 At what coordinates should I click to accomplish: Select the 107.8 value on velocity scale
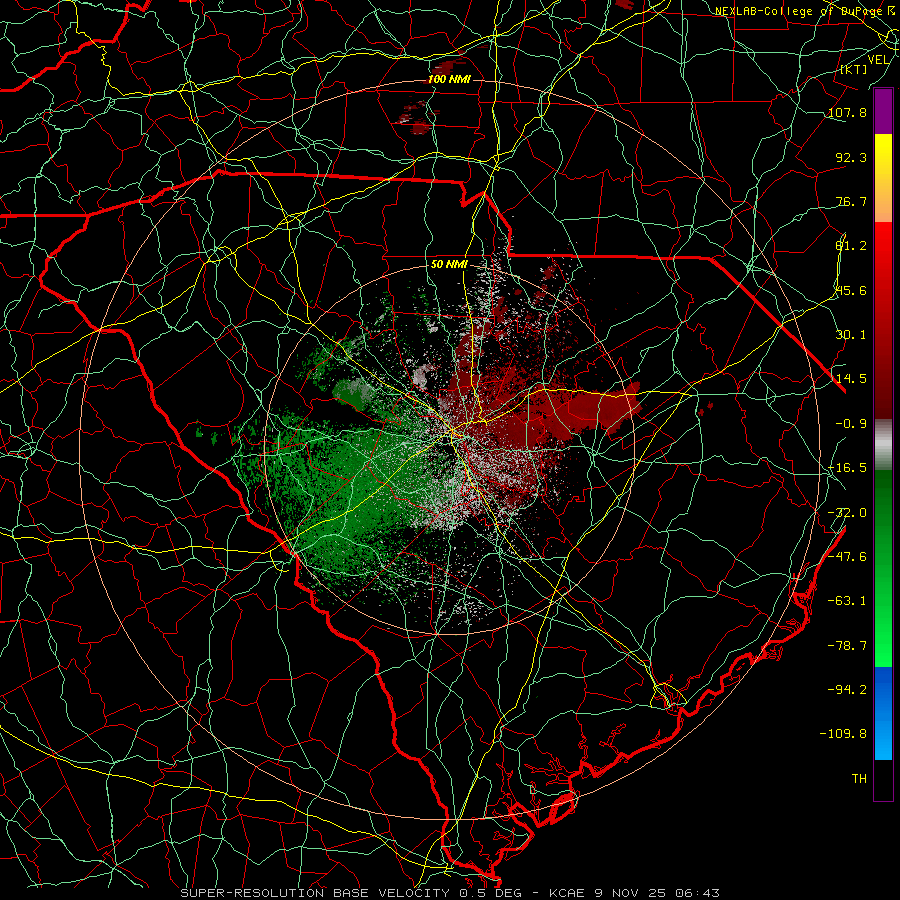click(847, 112)
